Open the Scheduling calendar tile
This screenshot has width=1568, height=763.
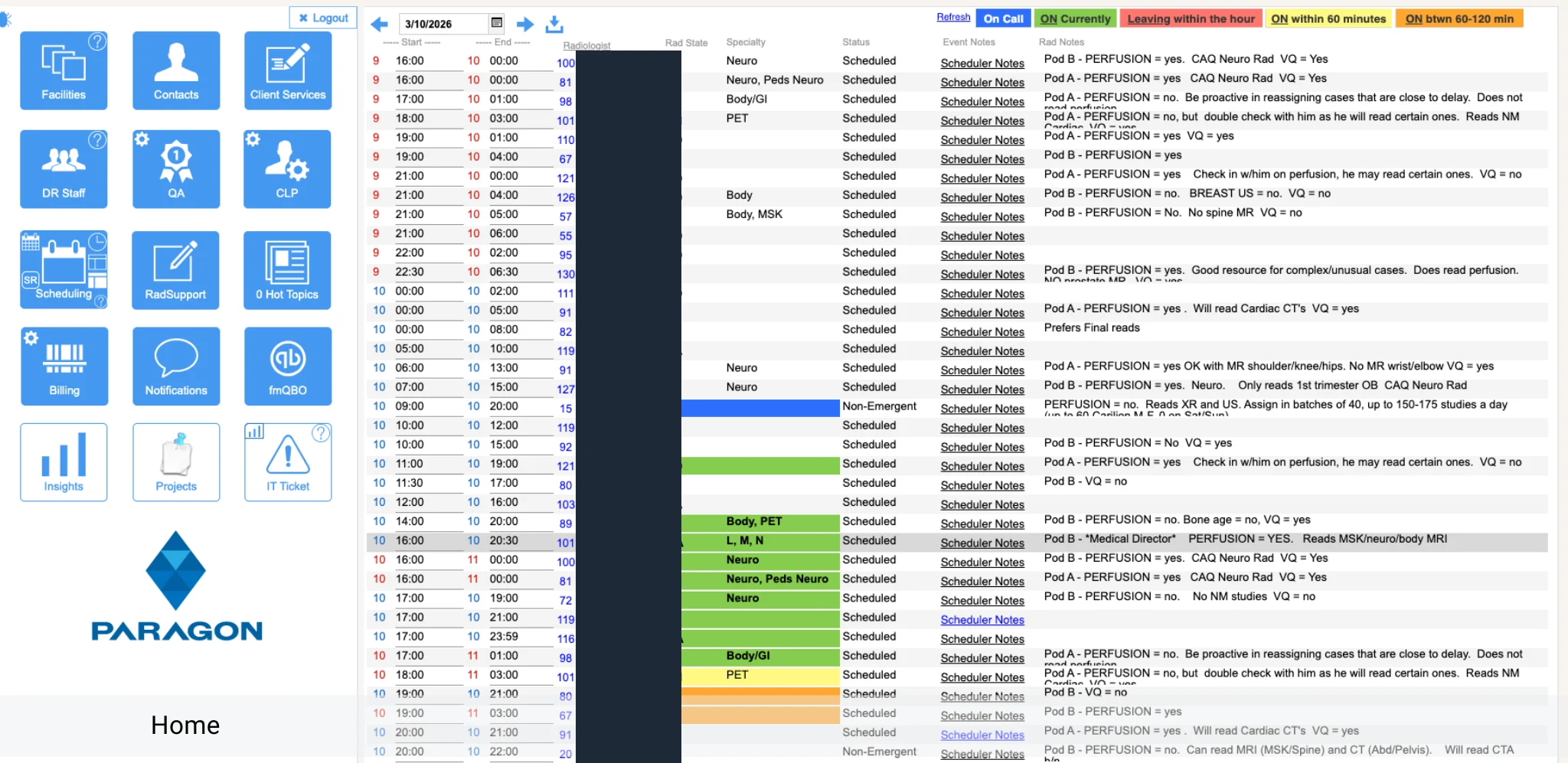coord(64,270)
